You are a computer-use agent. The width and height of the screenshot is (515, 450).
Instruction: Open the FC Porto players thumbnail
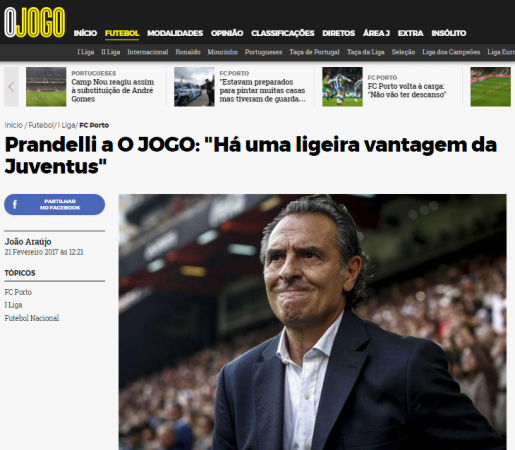point(342,87)
